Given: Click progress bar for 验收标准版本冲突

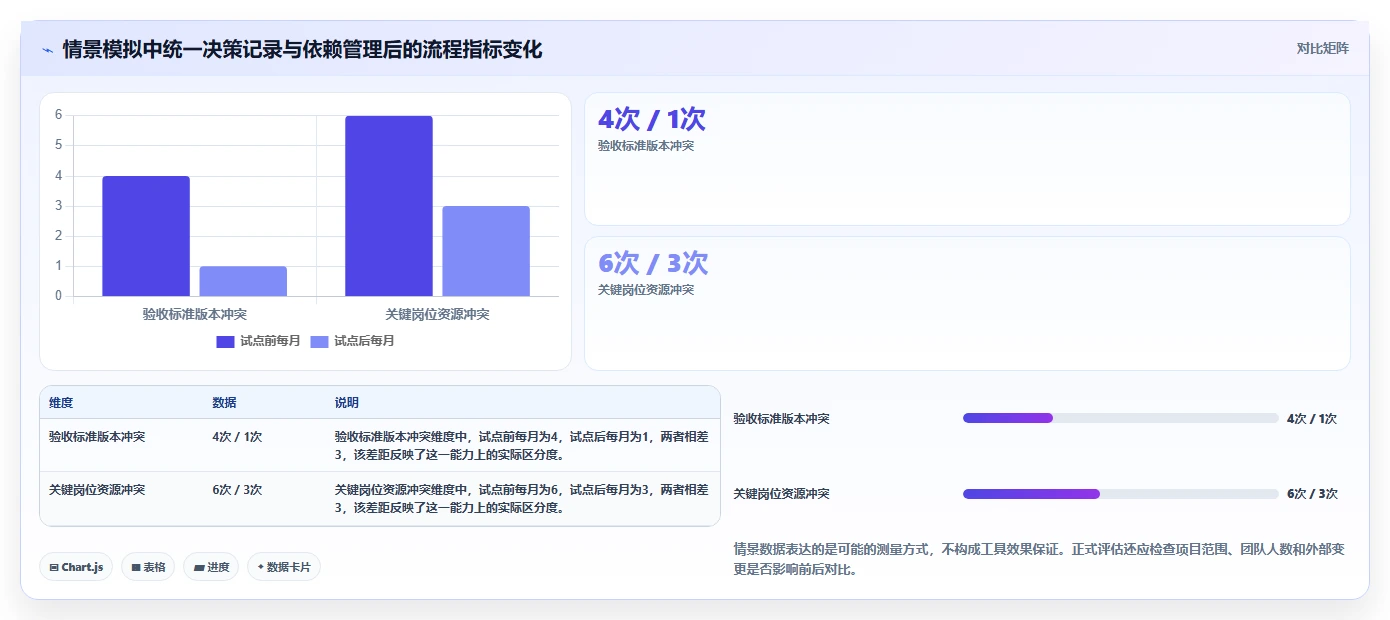Looking at the screenshot, I should [1121, 418].
